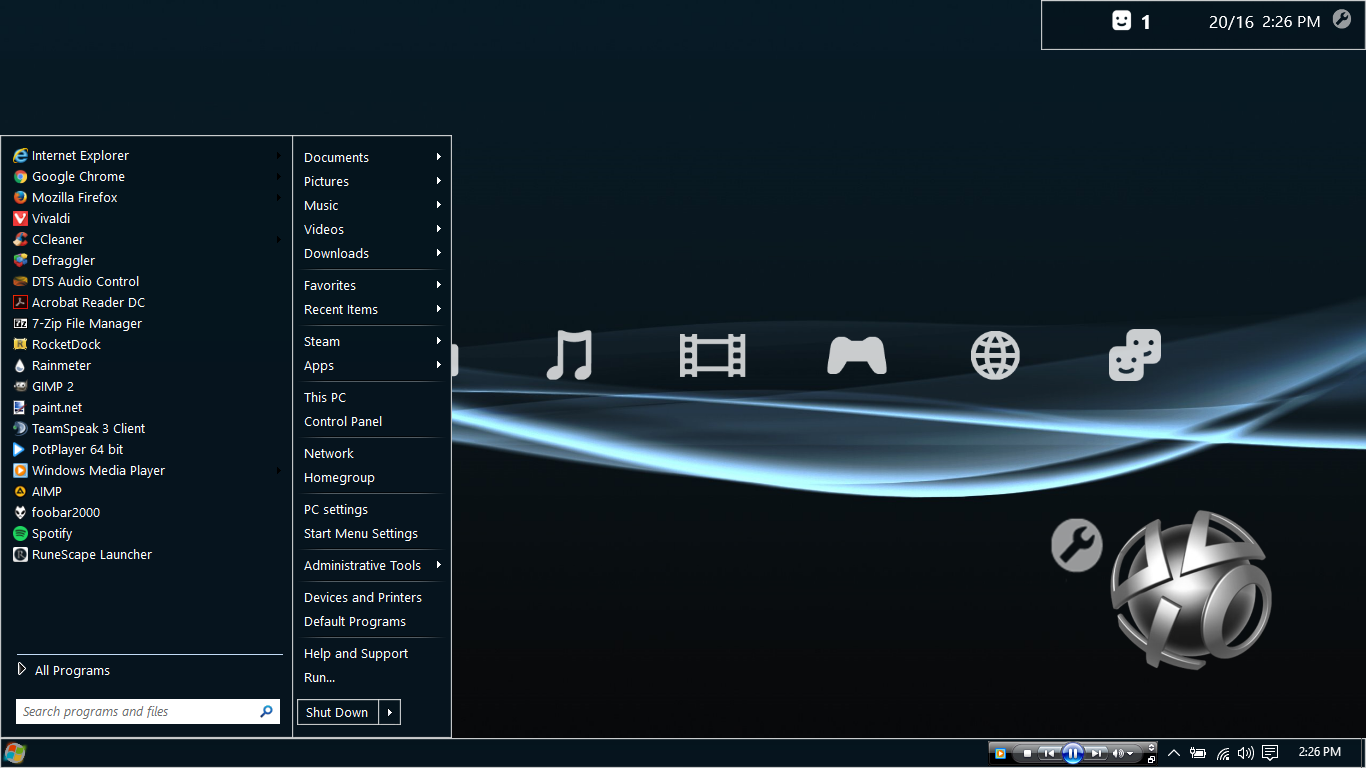This screenshot has height=768, width=1366.
Task: Open 7-Zip File Manager
Action: pos(146,323)
